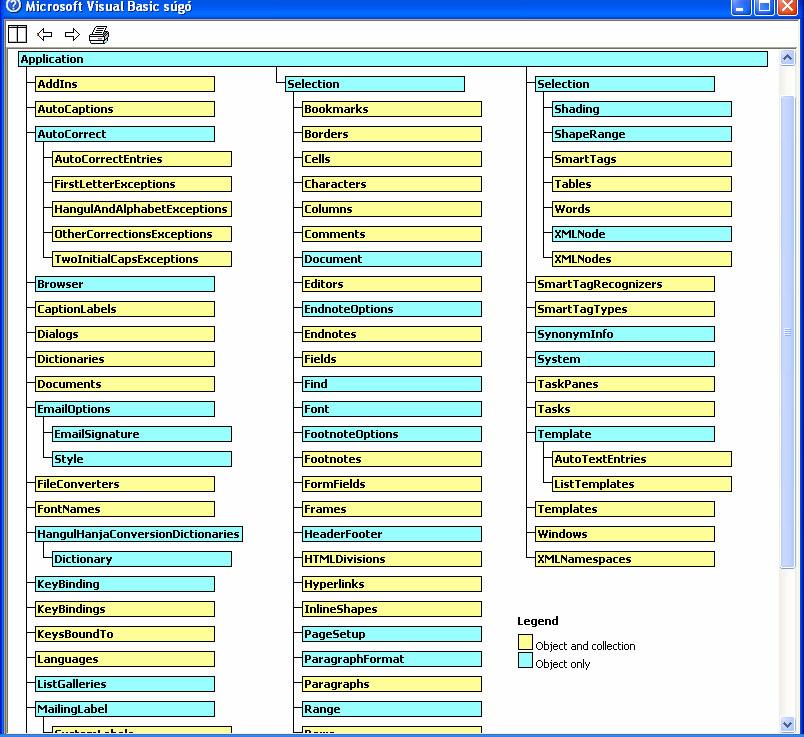Click the FontNames box
Image resolution: width=804 pixels, height=737 pixels.
point(125,509)
